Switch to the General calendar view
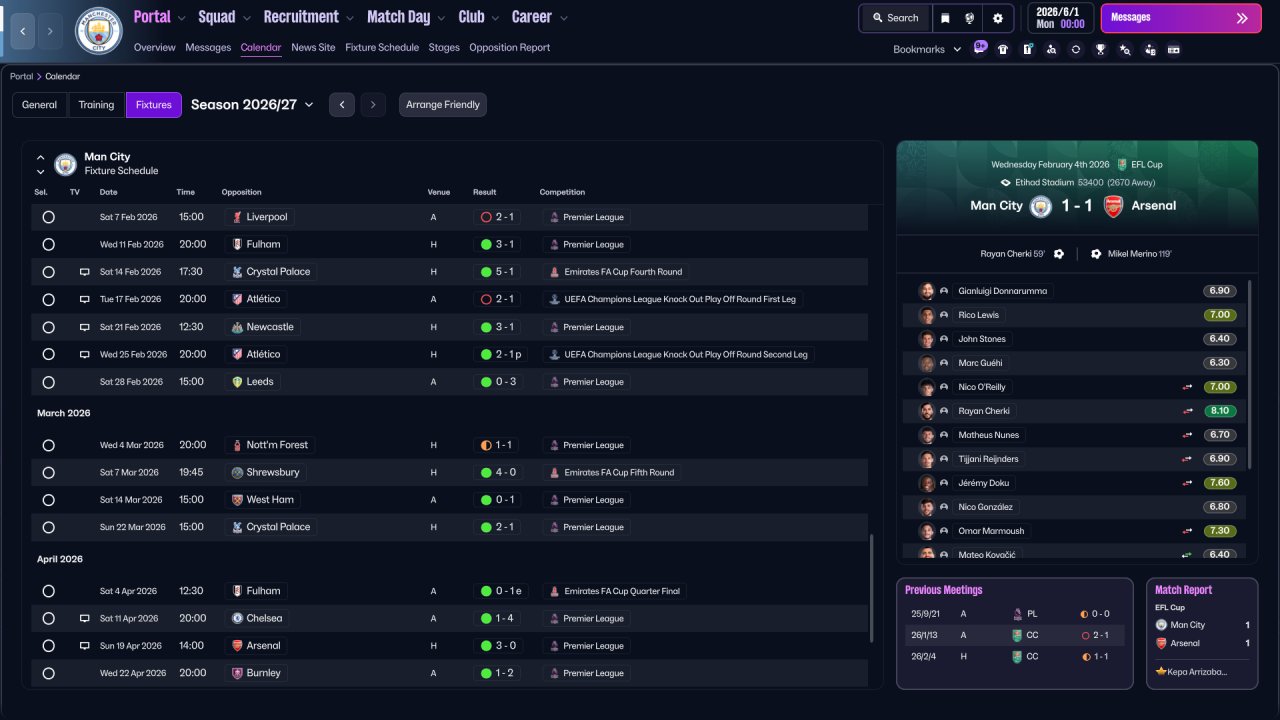Screen dimensions: 1280x720 (x=40, y=105)
